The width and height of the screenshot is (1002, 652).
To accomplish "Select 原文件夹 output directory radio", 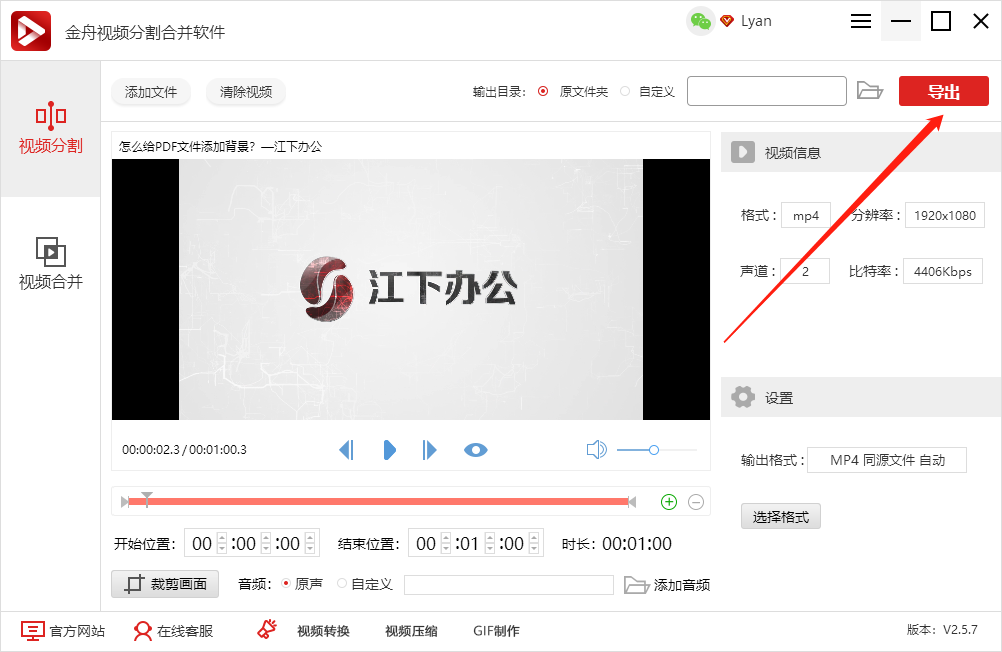I will (543, 91).
